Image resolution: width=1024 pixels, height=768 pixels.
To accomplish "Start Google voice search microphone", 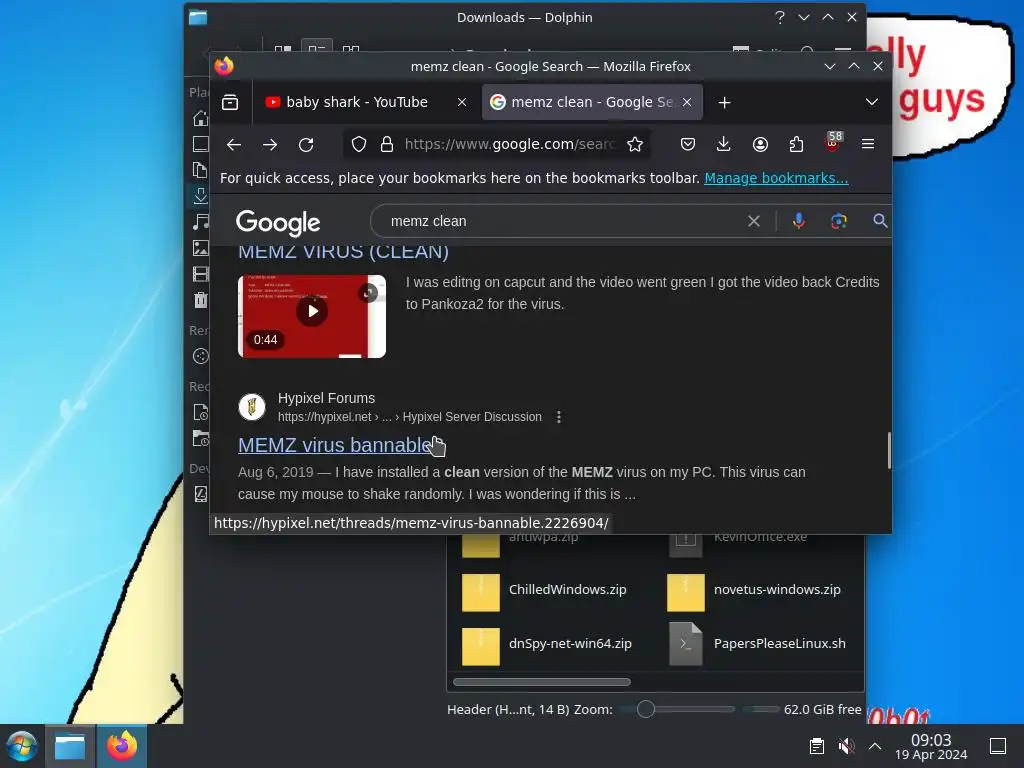I will [799, 221].
